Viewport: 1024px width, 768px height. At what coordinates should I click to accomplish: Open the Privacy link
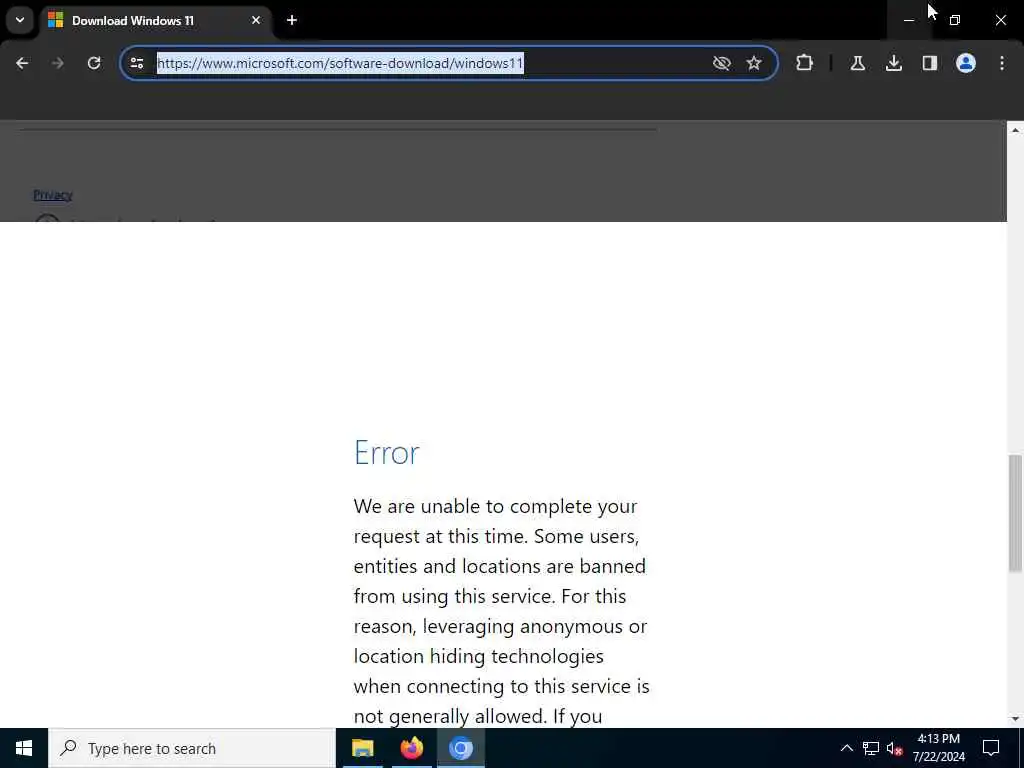tap(53, 195)
